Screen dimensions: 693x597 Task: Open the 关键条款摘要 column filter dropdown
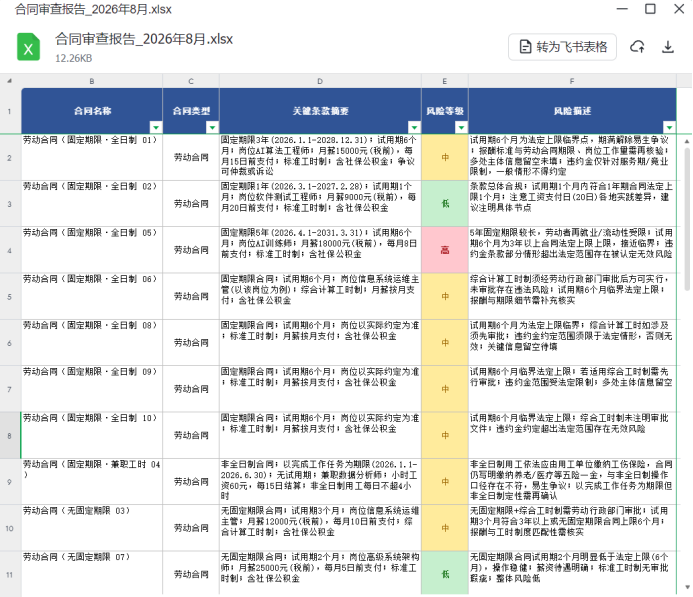coord(415,128)
